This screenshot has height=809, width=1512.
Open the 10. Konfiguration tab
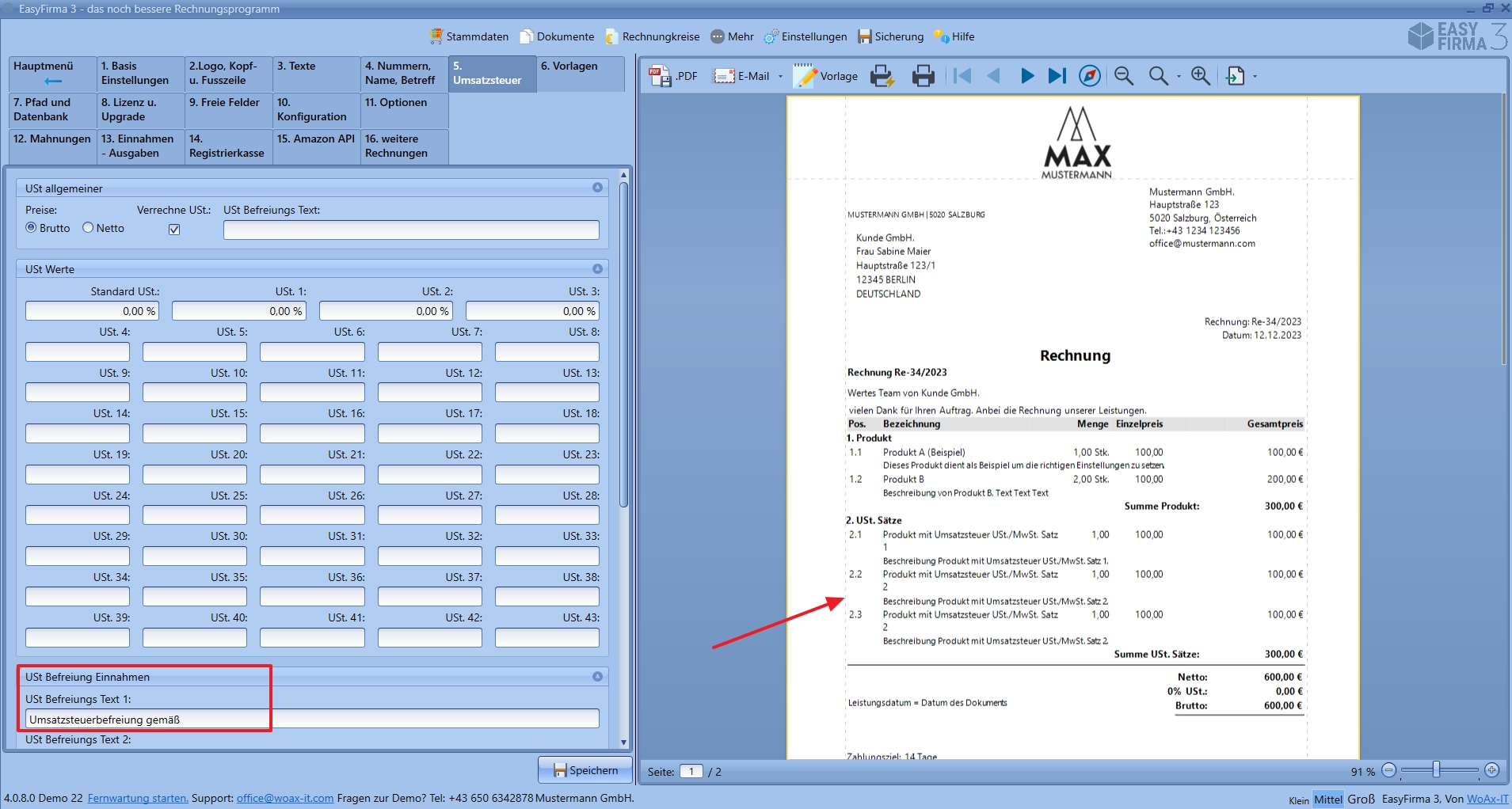(317, 110)
